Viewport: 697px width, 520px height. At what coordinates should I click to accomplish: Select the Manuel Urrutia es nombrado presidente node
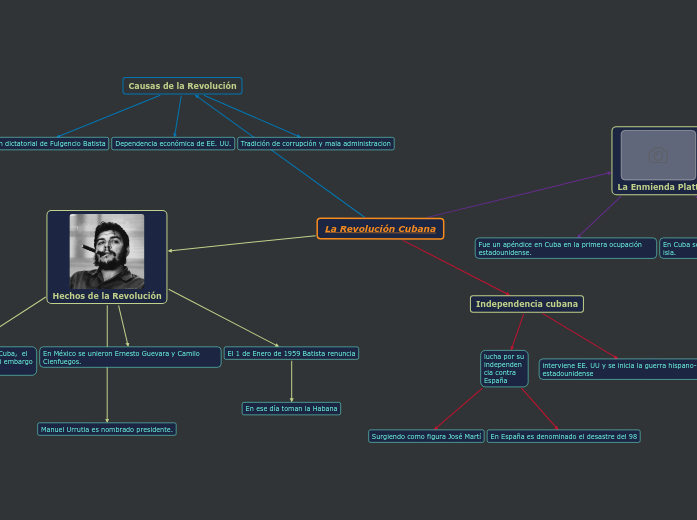pos(107,429)
